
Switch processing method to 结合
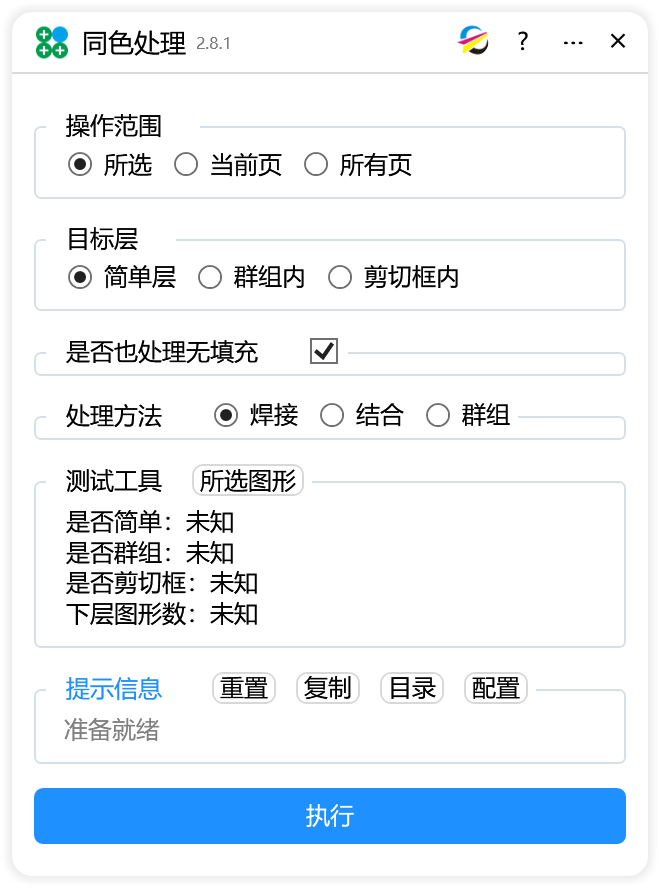click(331, 415)
